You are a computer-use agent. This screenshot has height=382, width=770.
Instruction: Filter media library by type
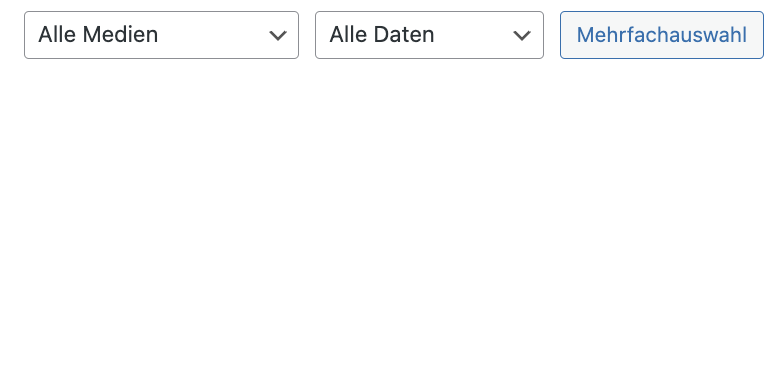tap(161, 35)
